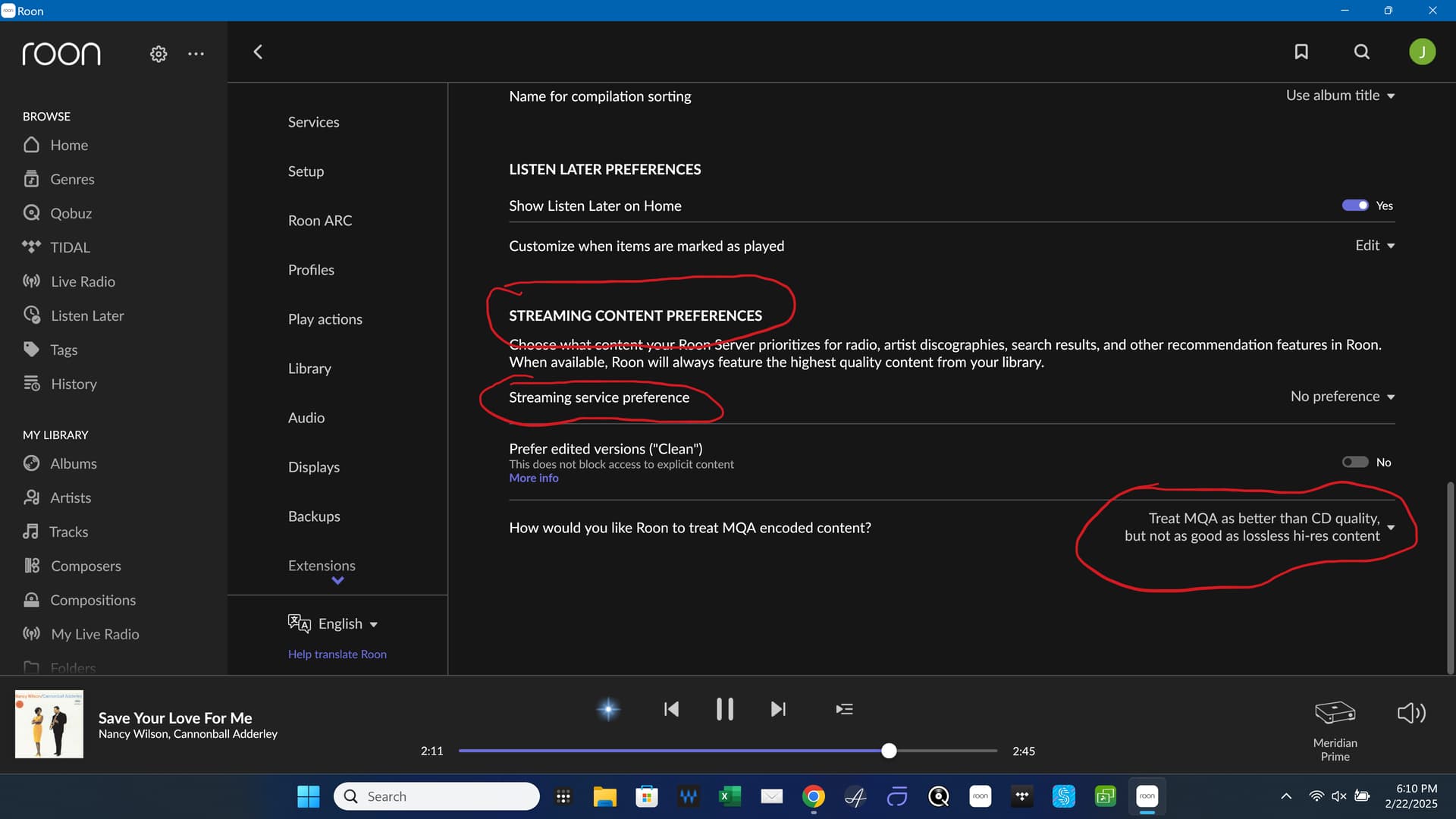Open Help translate Roon link
1456x819 pixels.
[337, 654]
